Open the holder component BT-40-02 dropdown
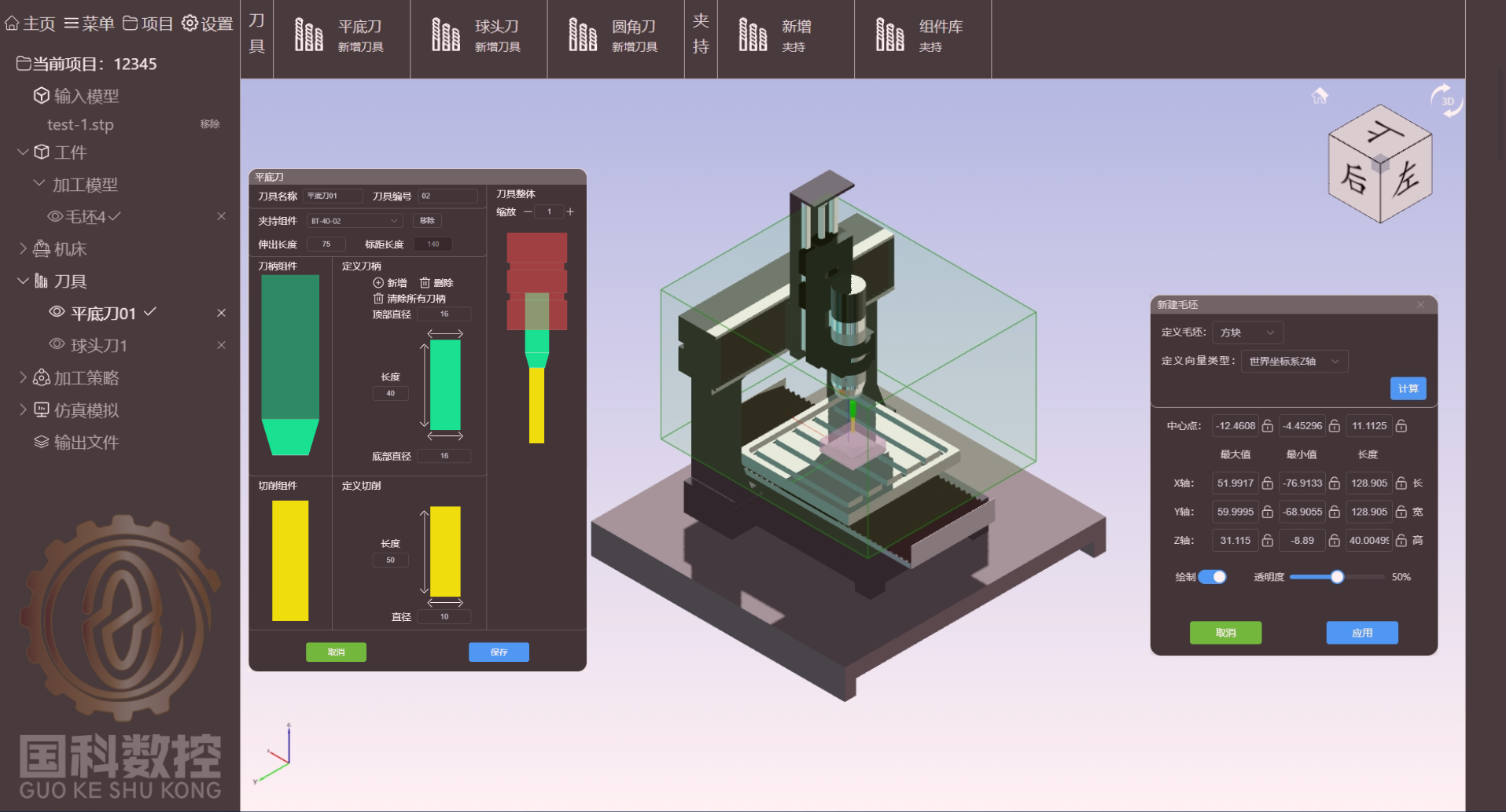 (x=355, y=221)
